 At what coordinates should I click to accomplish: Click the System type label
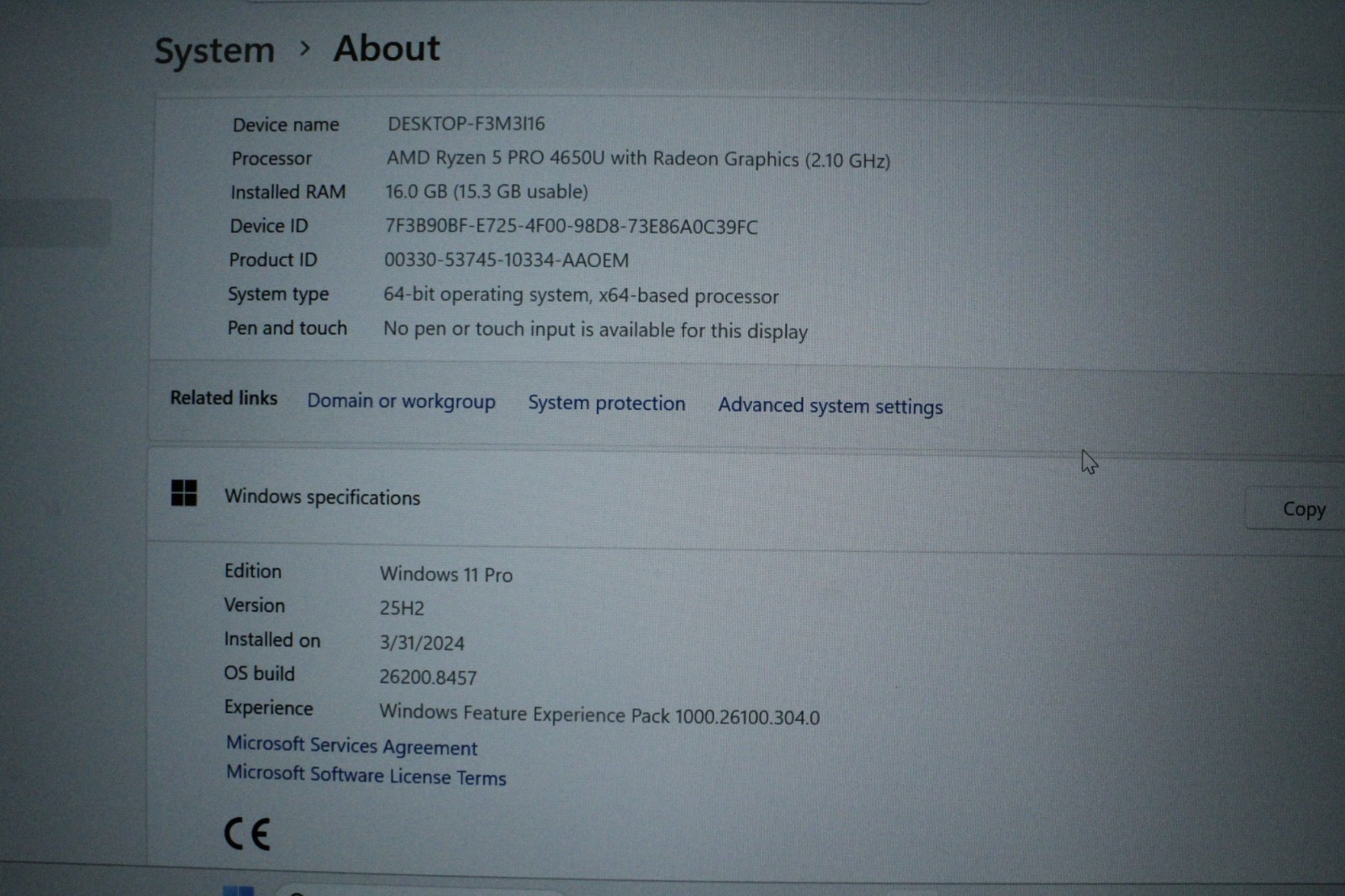point(278,294)
